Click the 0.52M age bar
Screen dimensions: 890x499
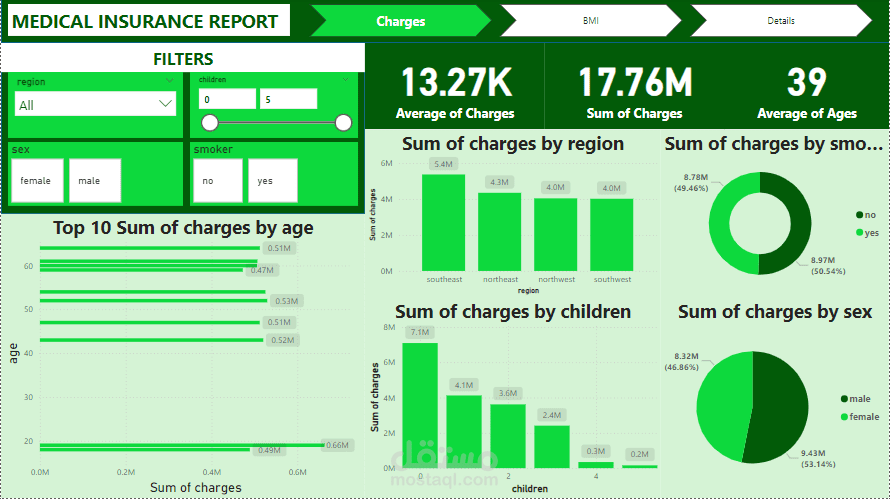pos(152,340)
